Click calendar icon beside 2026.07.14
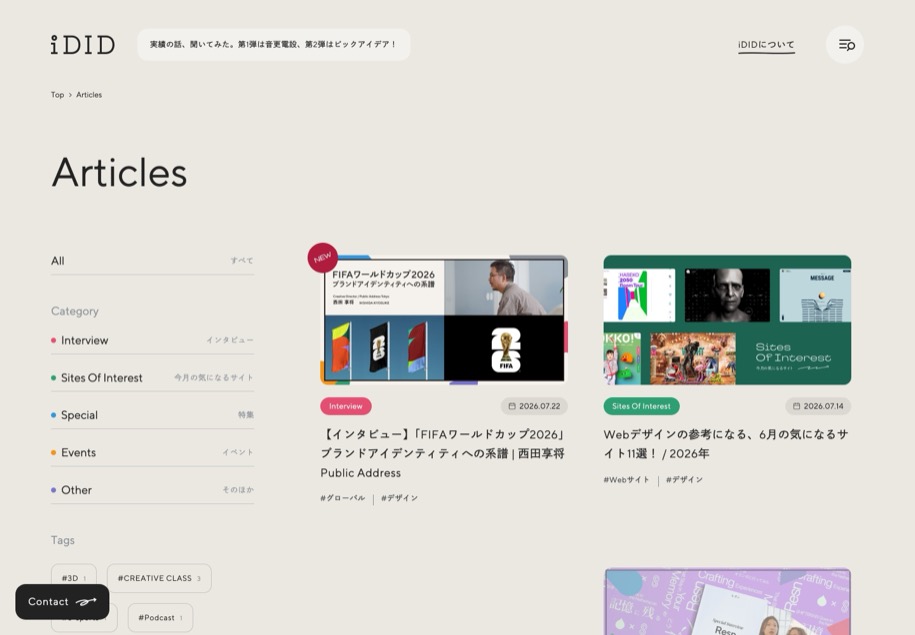 click(796, 406)
